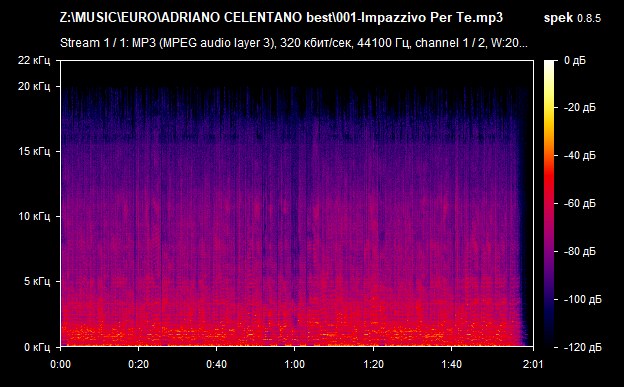Image resolution: width=624 pixels, height=387 pixels.
Task: Click the 15 кГц frequency axis label
Action: point(34,151)
